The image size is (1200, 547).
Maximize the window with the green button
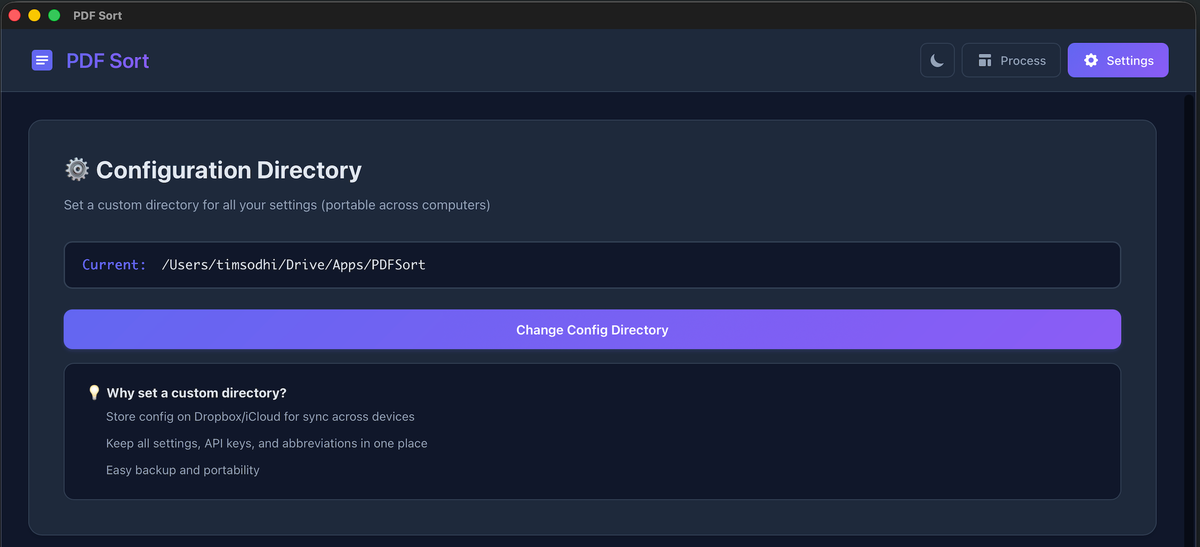54,15
